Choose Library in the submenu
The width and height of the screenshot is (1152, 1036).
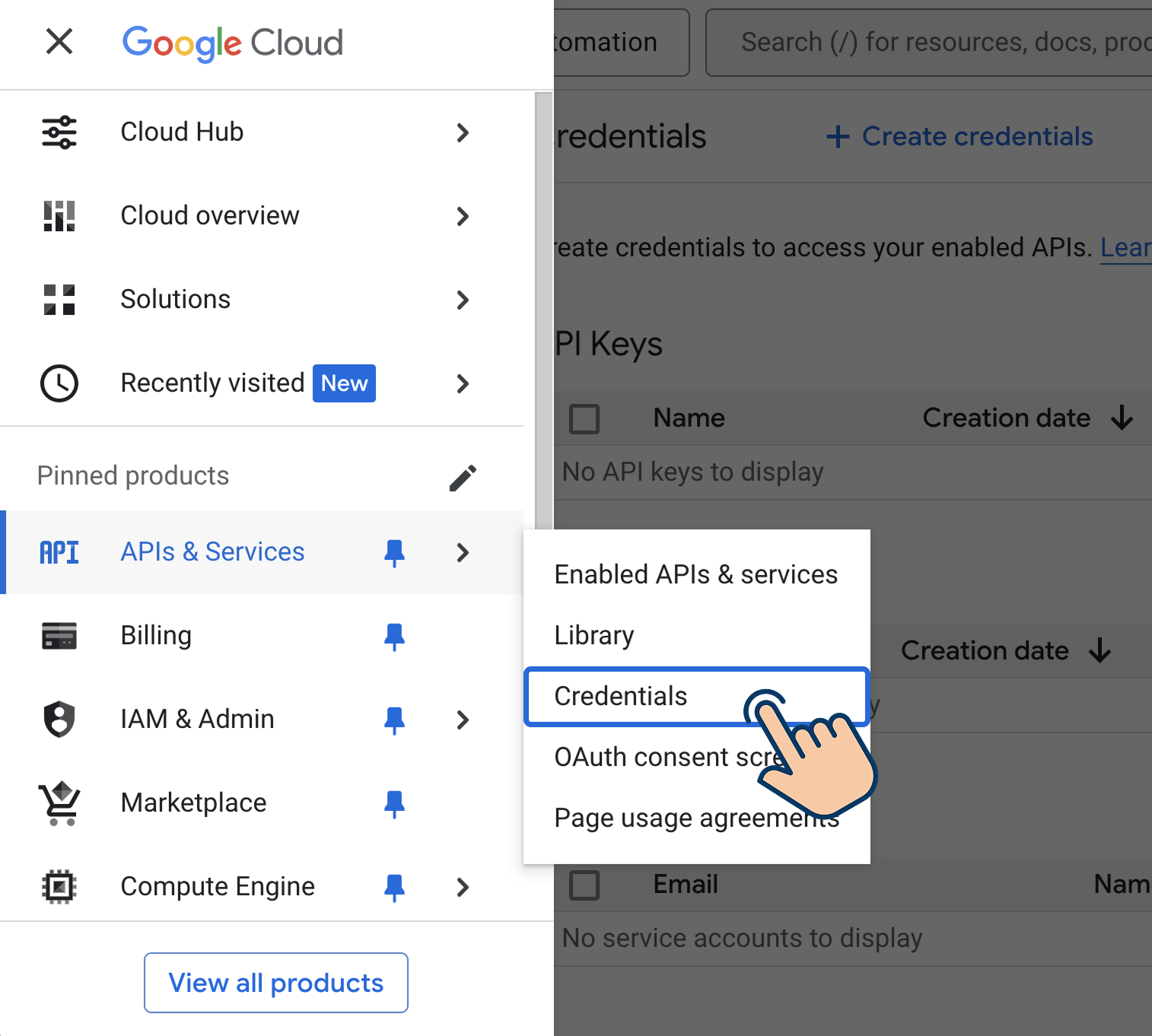tap(696, 636)
